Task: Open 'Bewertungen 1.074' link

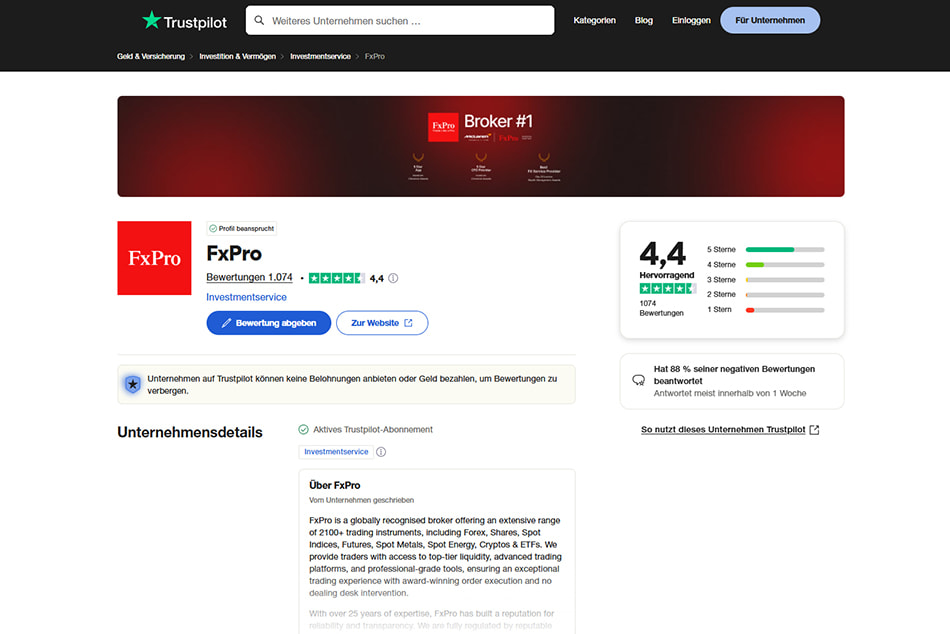Action: coord(249,278)
